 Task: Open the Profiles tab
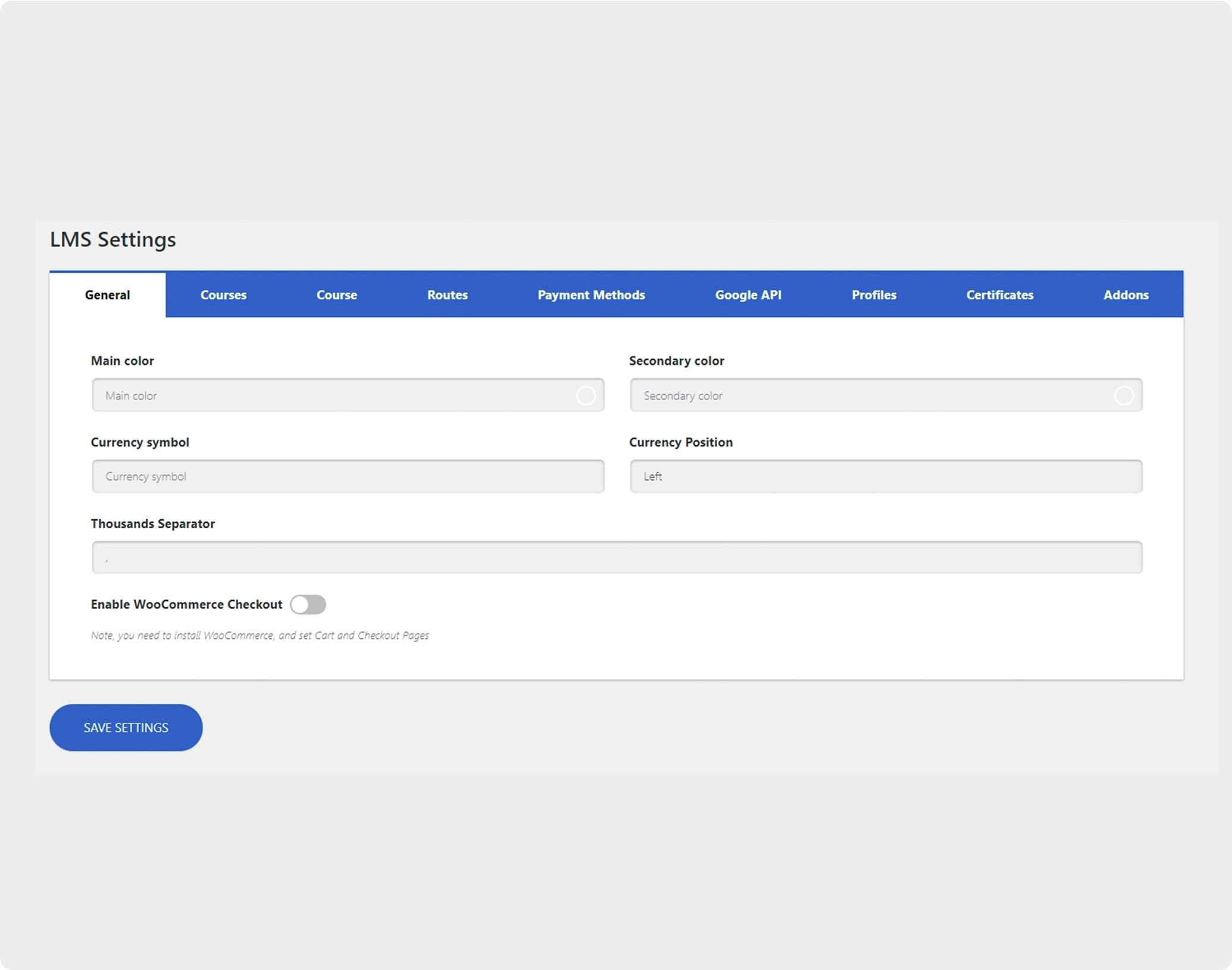873,295
